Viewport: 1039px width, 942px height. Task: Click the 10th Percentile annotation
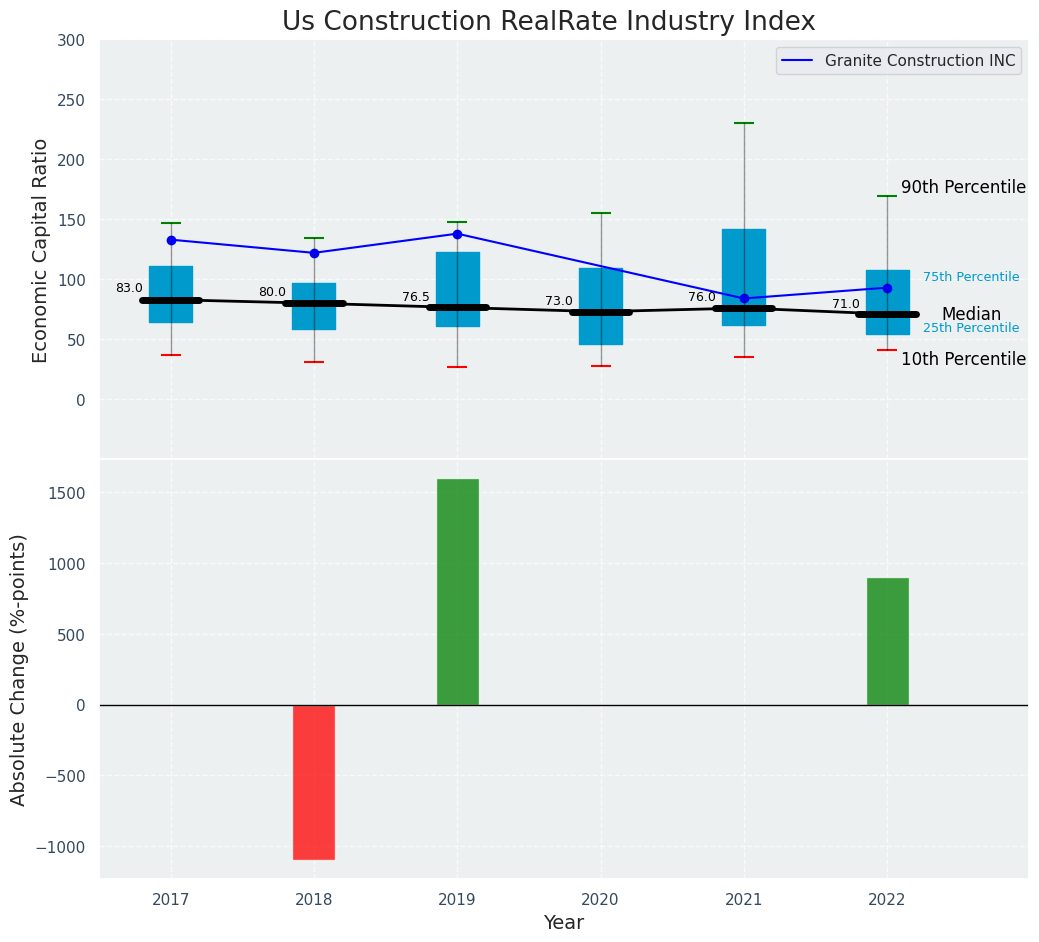(963, 359)
